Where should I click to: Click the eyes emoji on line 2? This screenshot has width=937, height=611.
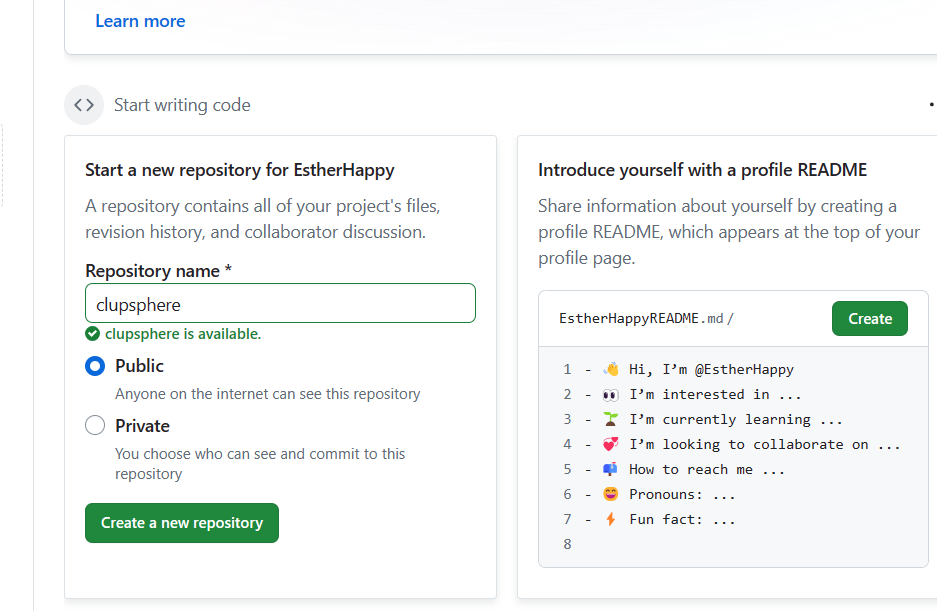[x=611, y=395]
